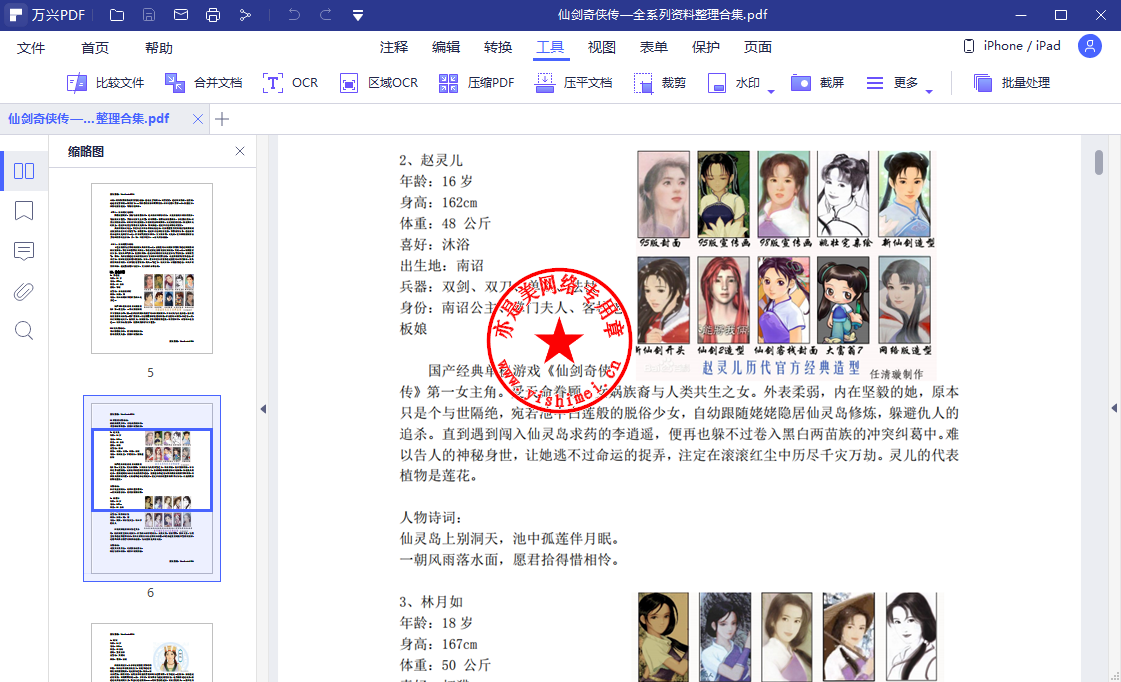
Task: Click the 赵灵儿 portrait collage image
Action: pyautogui.click(x=786, y=263)
